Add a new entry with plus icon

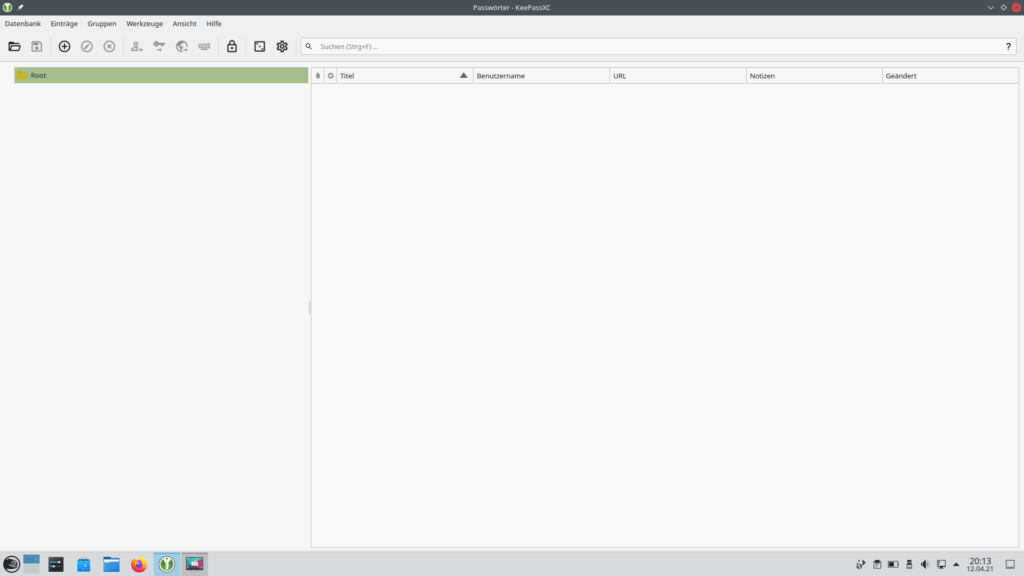[x=64, y=46]
